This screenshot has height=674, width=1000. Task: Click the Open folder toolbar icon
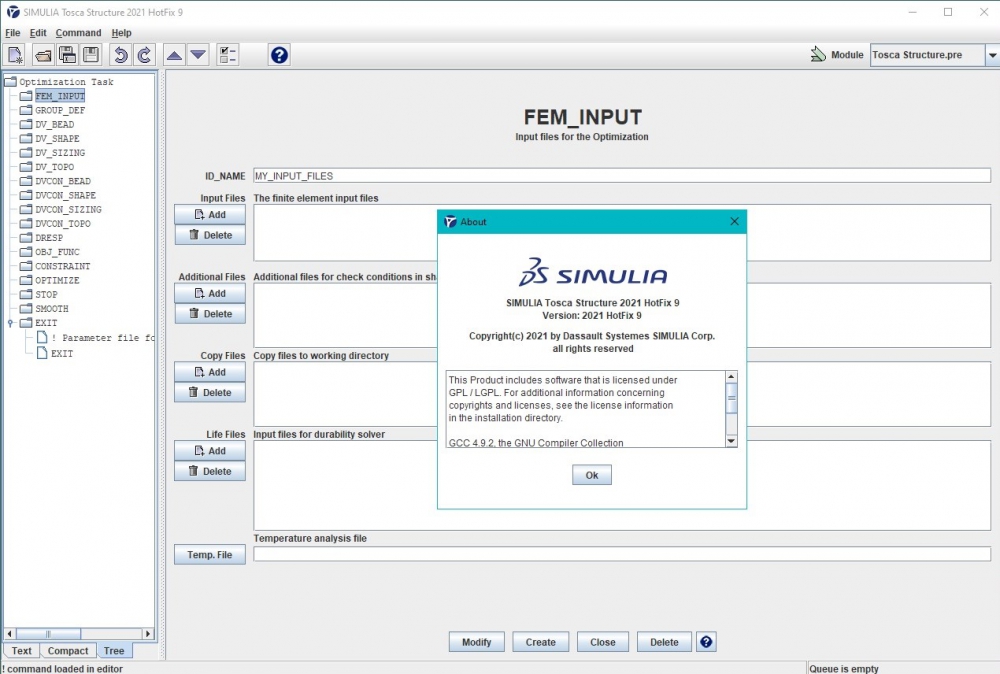tap(43, 55)
